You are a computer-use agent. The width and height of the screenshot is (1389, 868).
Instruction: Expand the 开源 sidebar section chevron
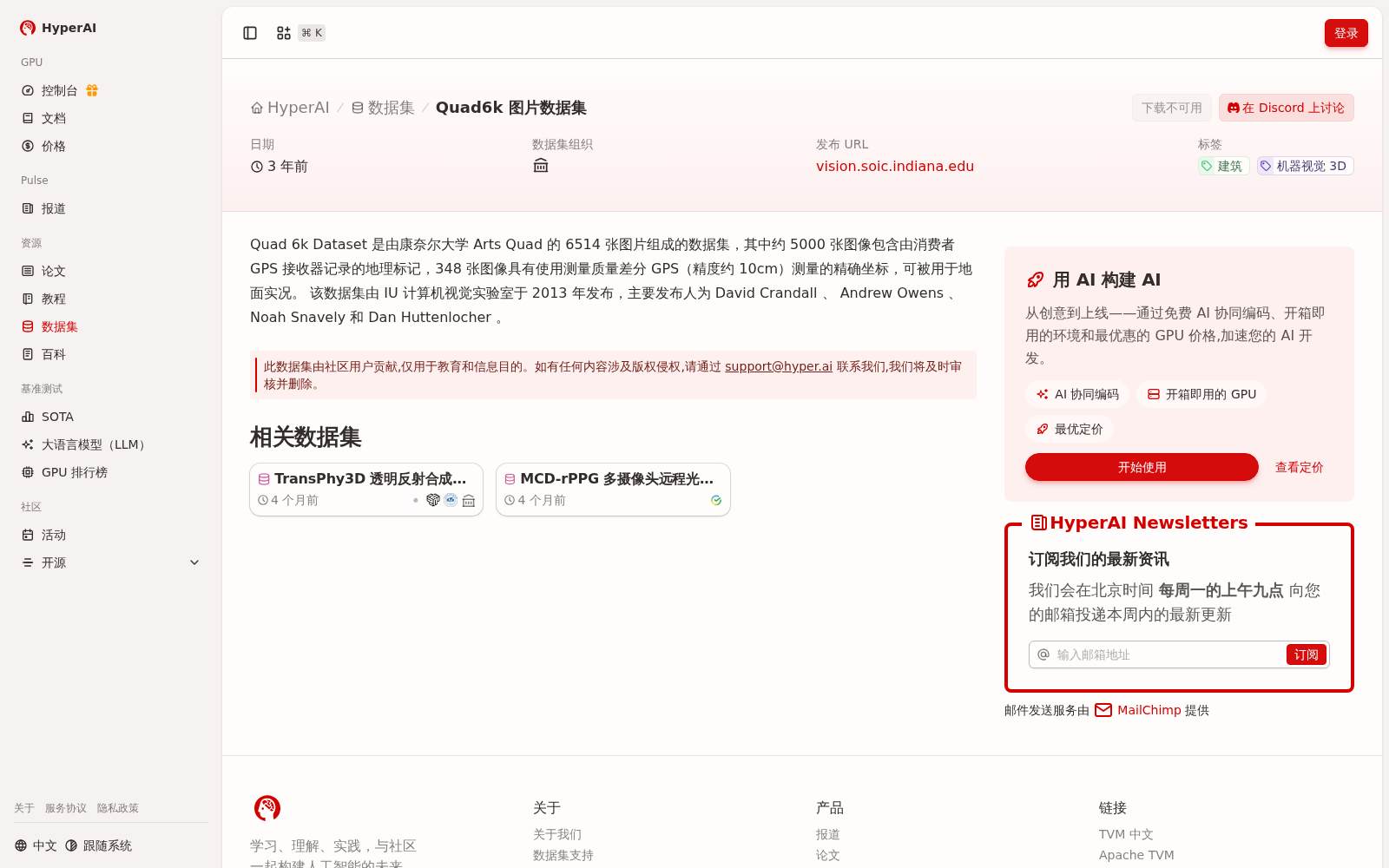pos(194,562)
